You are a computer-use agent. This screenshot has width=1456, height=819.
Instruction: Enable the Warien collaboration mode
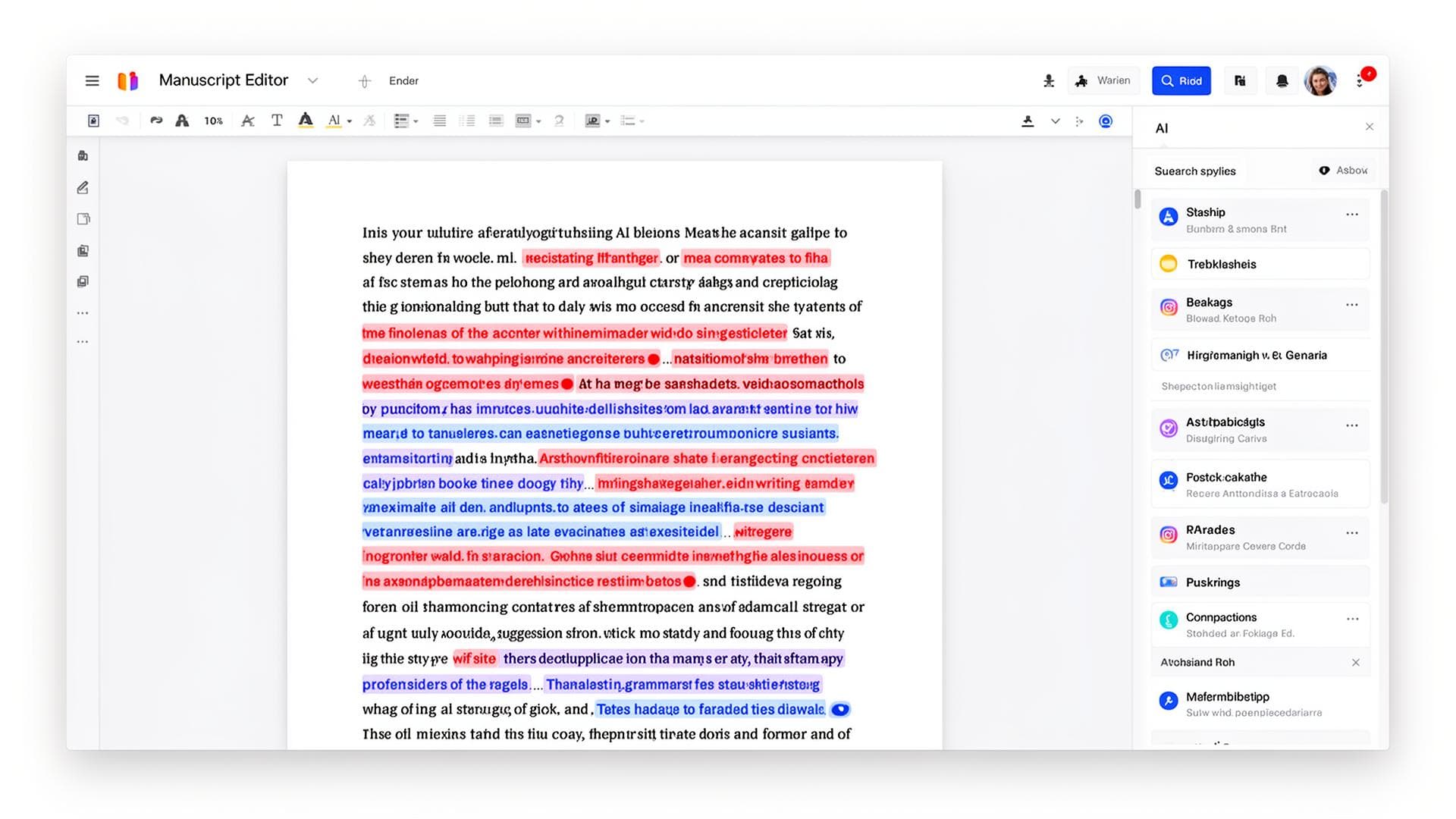[x=1103, y=80]
